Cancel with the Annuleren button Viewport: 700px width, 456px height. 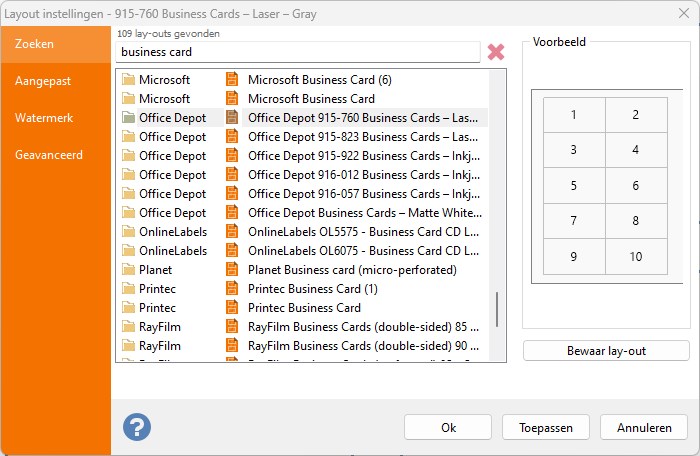coord(644,427)
